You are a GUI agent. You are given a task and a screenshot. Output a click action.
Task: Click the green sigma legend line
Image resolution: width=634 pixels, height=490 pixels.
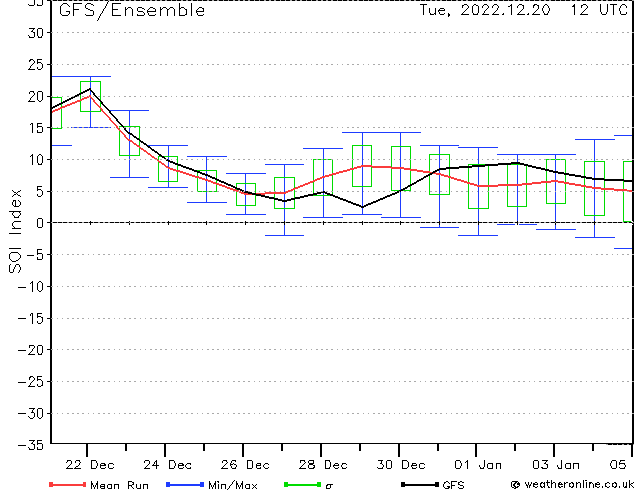point(302,484)
